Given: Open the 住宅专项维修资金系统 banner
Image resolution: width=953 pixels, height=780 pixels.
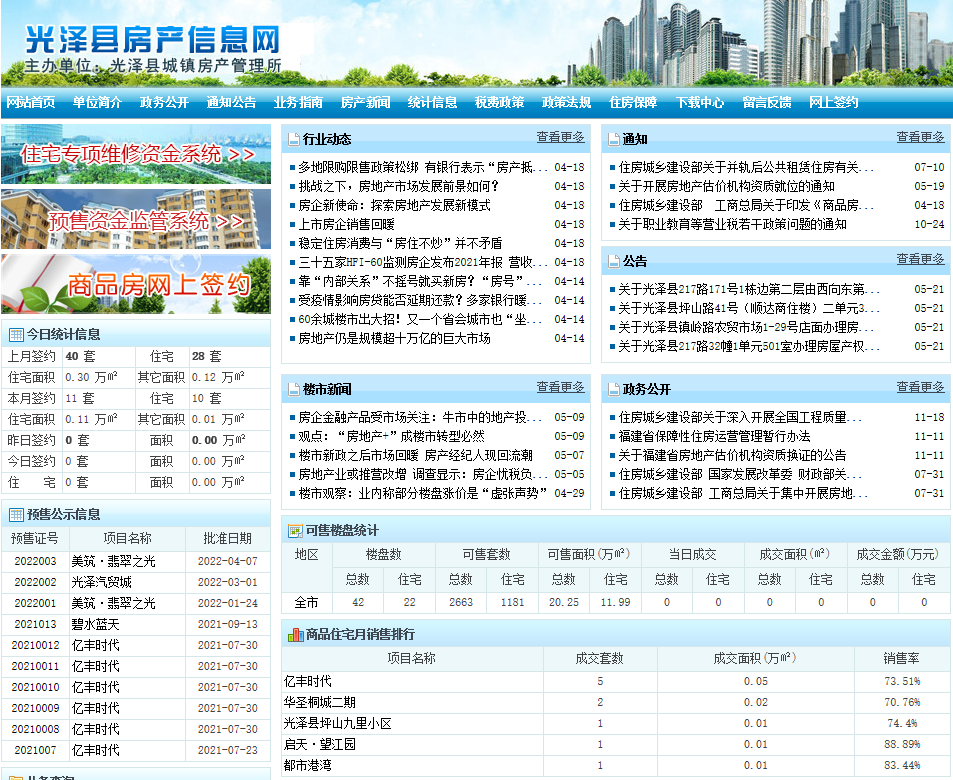Looking at the screenshot, I should (x=136, y=154).
